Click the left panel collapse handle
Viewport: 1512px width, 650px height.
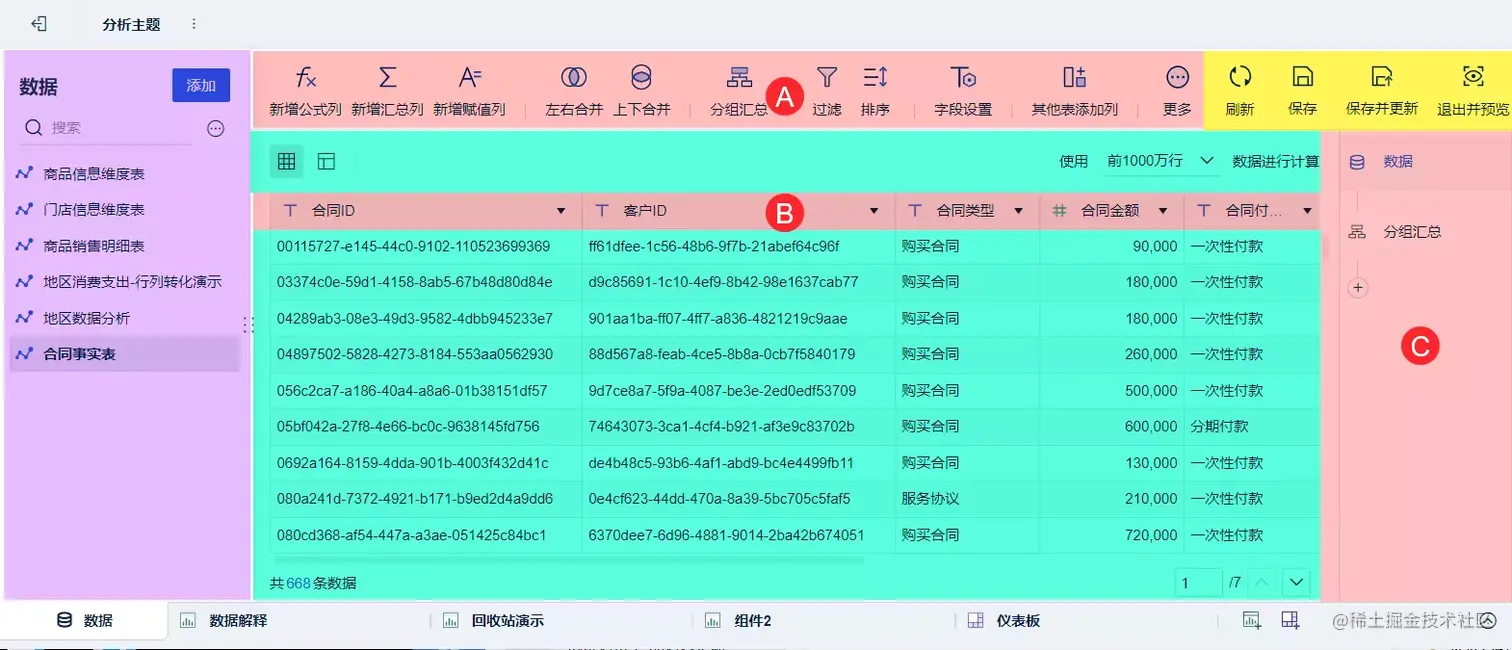coord(249,324)
